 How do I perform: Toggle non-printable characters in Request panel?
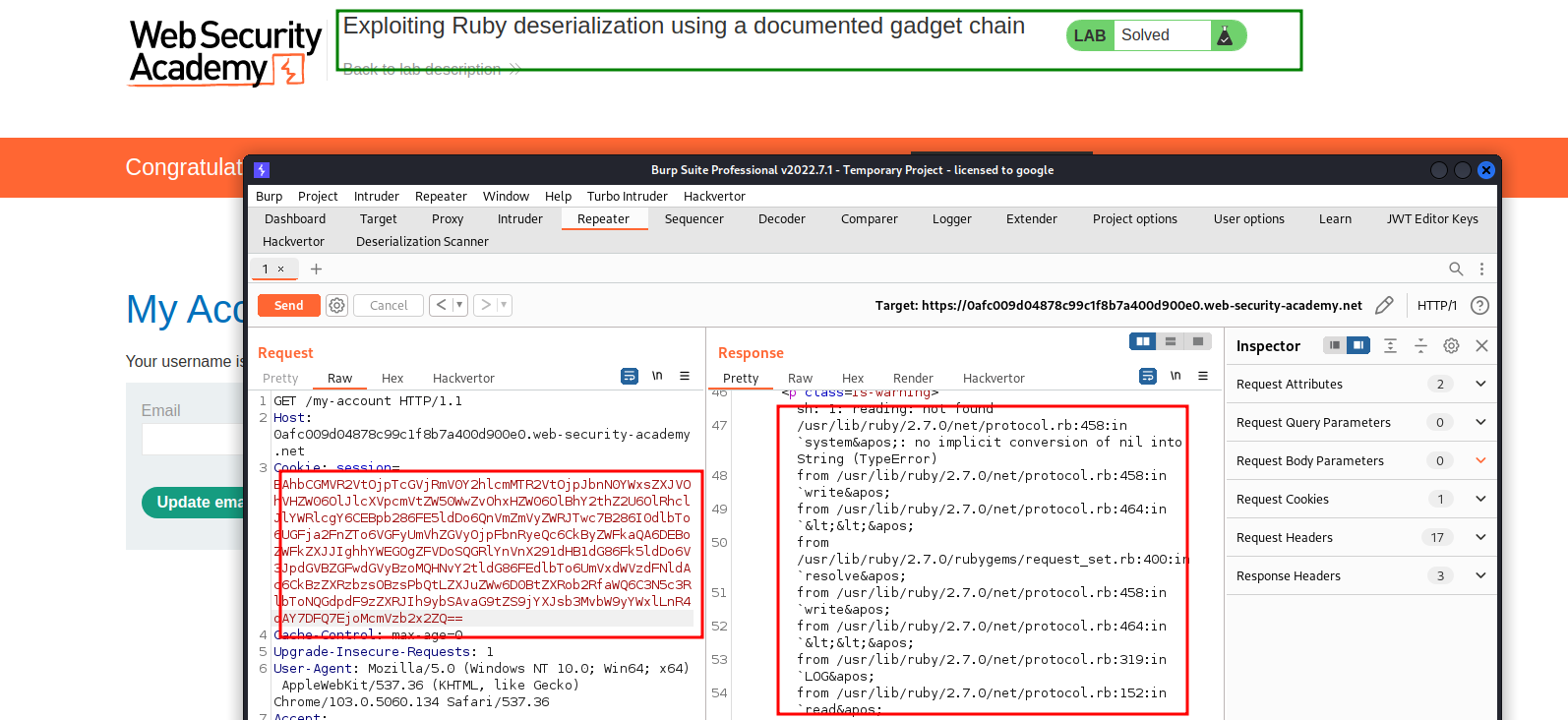[x=657, y=376]
